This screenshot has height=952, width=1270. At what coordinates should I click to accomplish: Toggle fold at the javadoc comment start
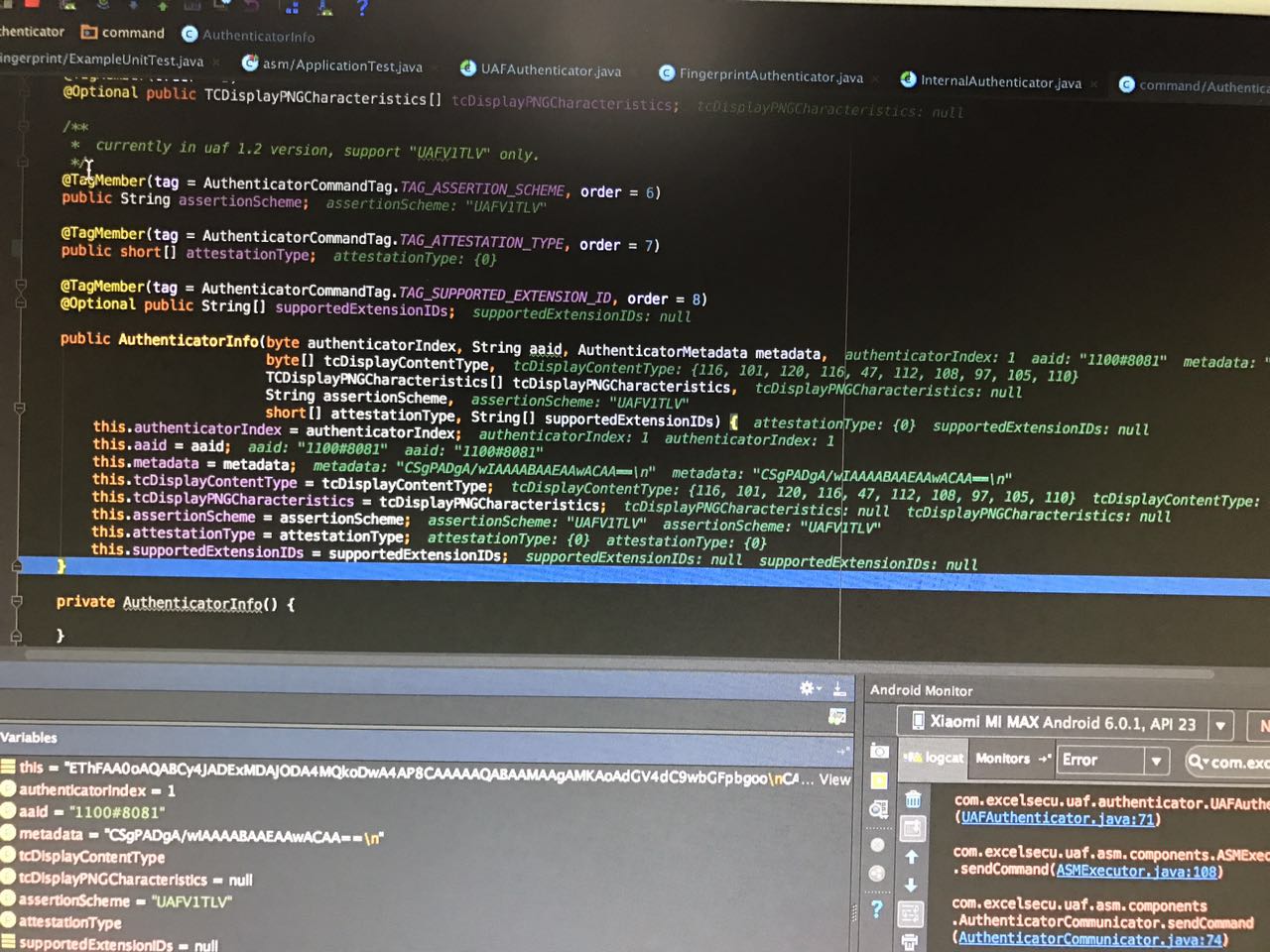[22, 126]
